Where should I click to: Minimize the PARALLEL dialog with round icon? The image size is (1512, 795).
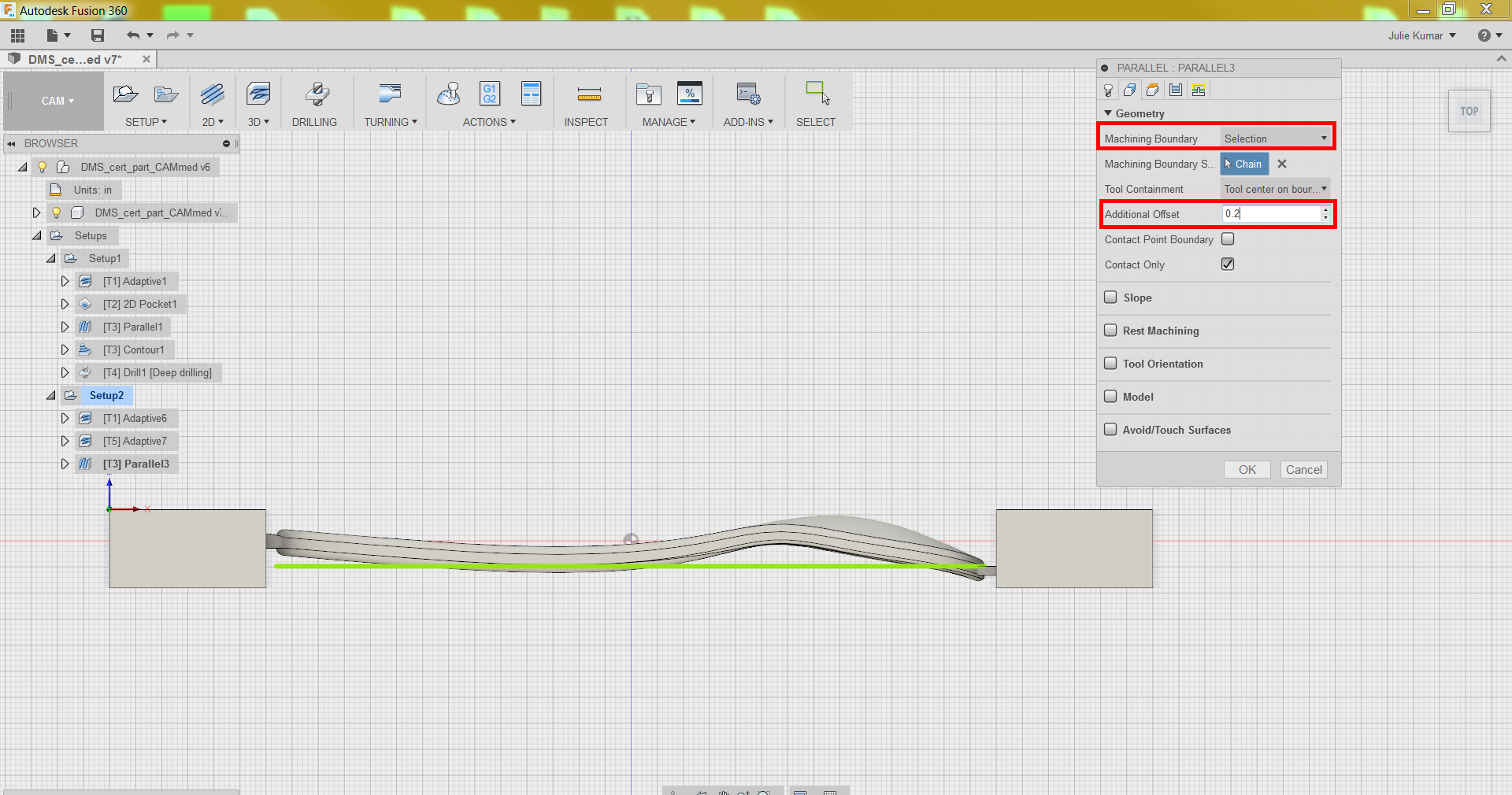[1105, 68]
